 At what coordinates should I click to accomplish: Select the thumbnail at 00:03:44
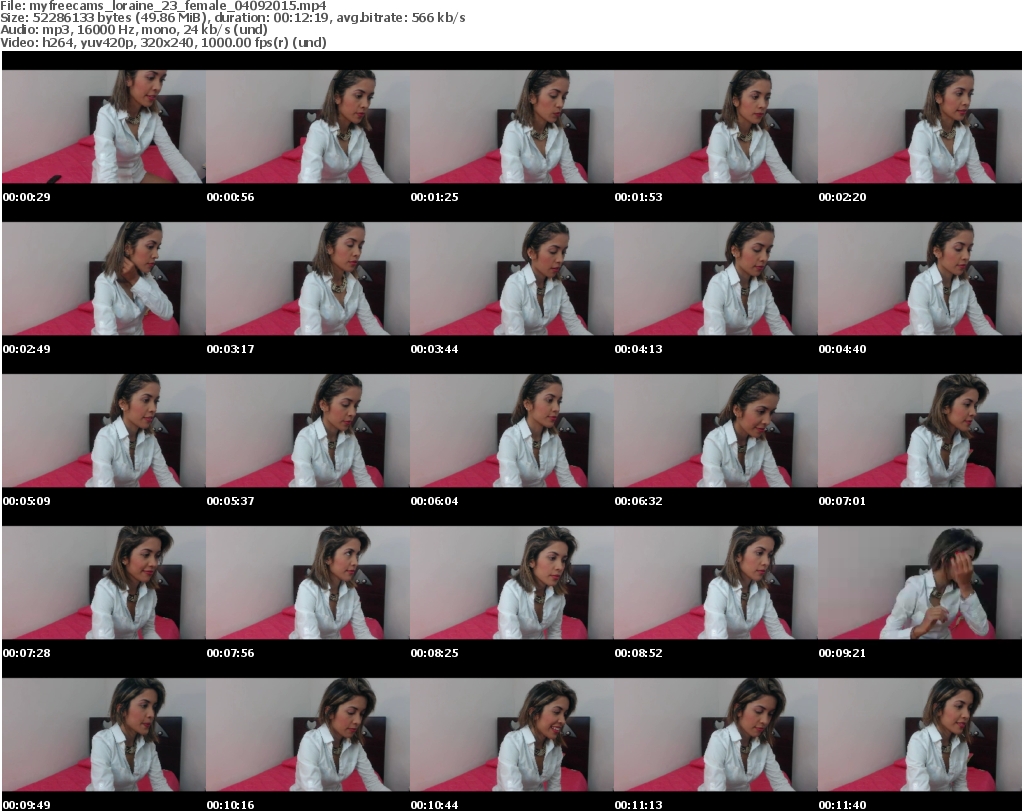512,279
